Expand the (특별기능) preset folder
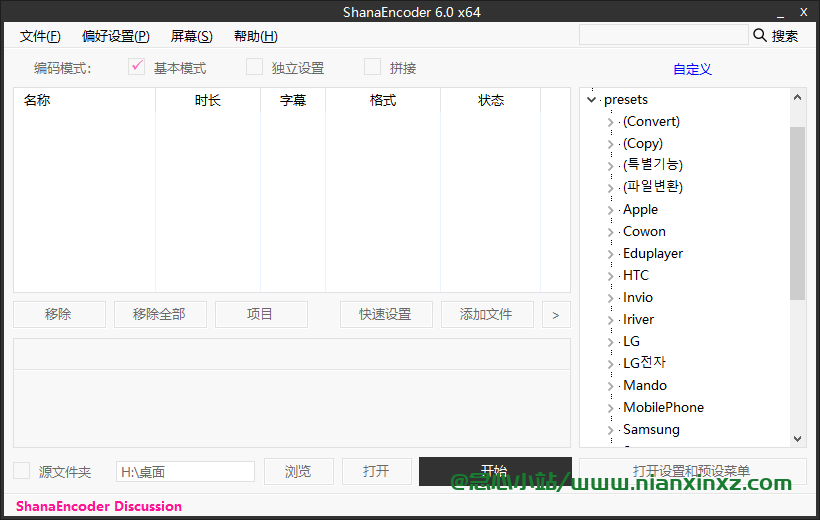 point(610,166)
